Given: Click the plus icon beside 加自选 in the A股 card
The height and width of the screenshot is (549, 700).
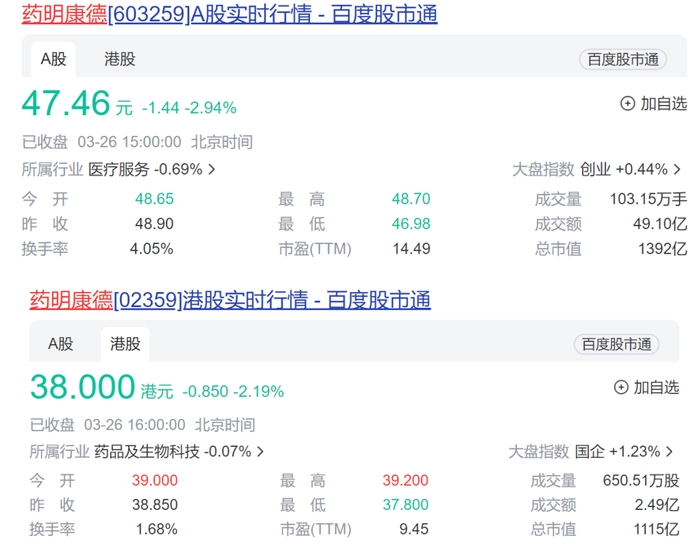Looking at the screenshot, I should pos(628,103).
